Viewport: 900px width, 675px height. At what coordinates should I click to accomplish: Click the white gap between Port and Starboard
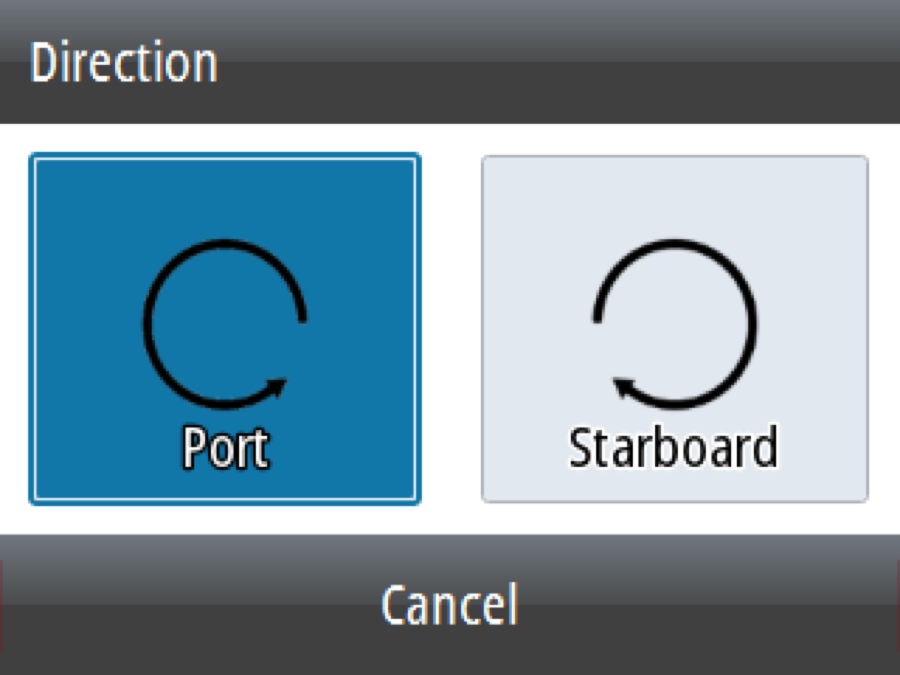click(451, 328)
